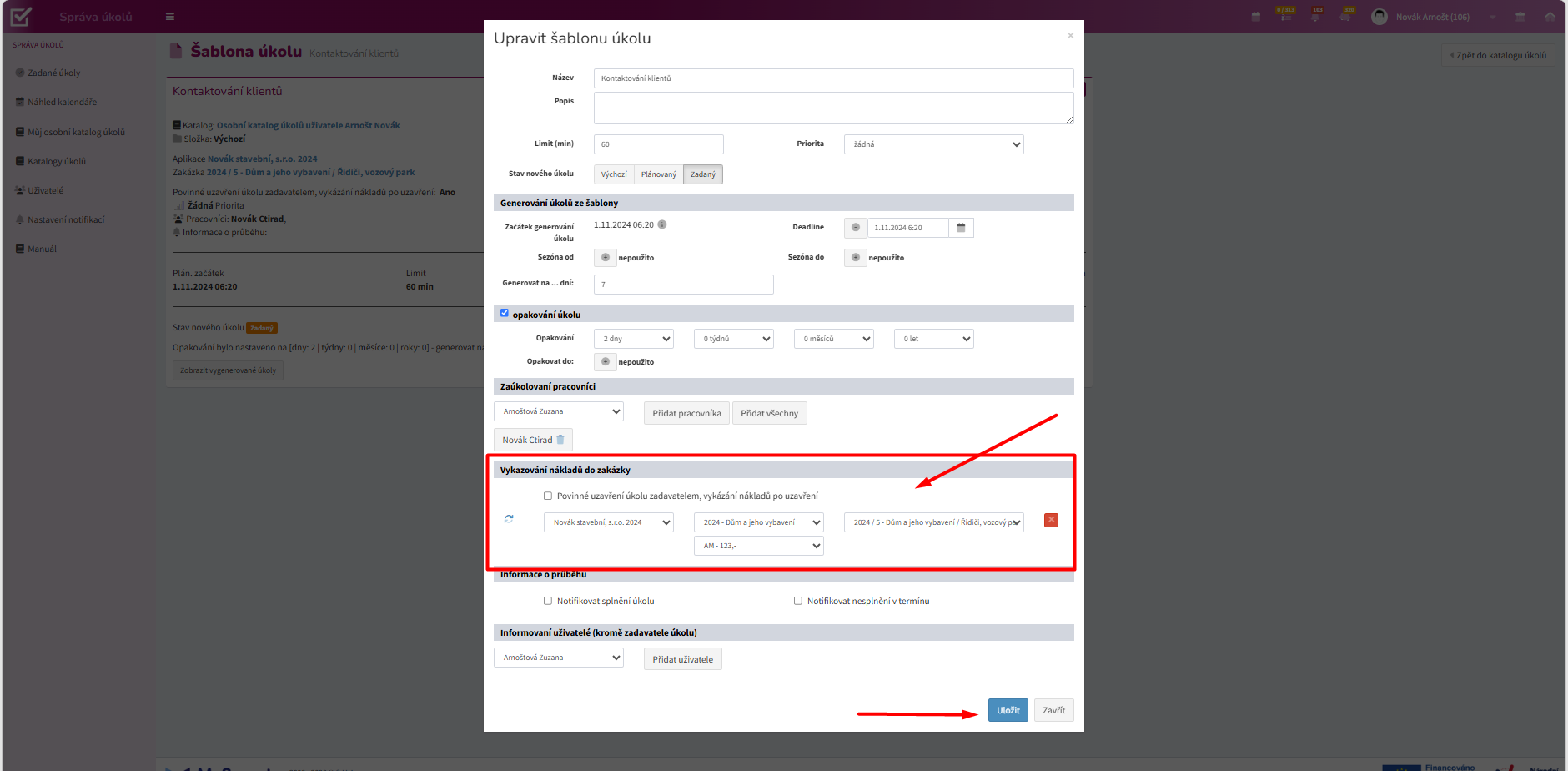Remove Novák Ctirad using the trash icon
The width and height of the screenshot is (1568, 771).
coord(560,440)
